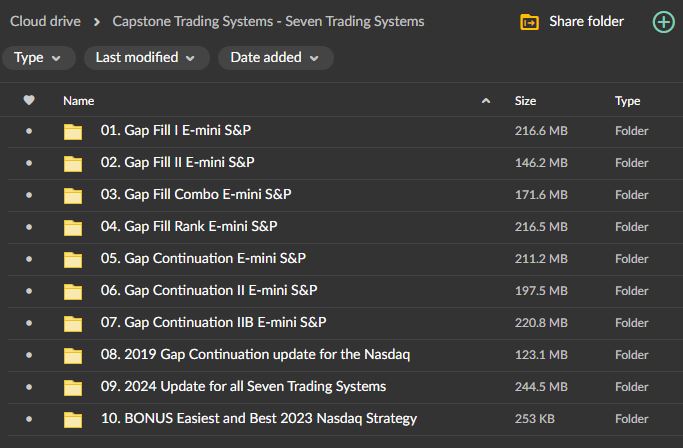Click the folder icon for 03. Gap Fill Combo
This screenshot has width=683, height=448.
click(x=73, y=195)
